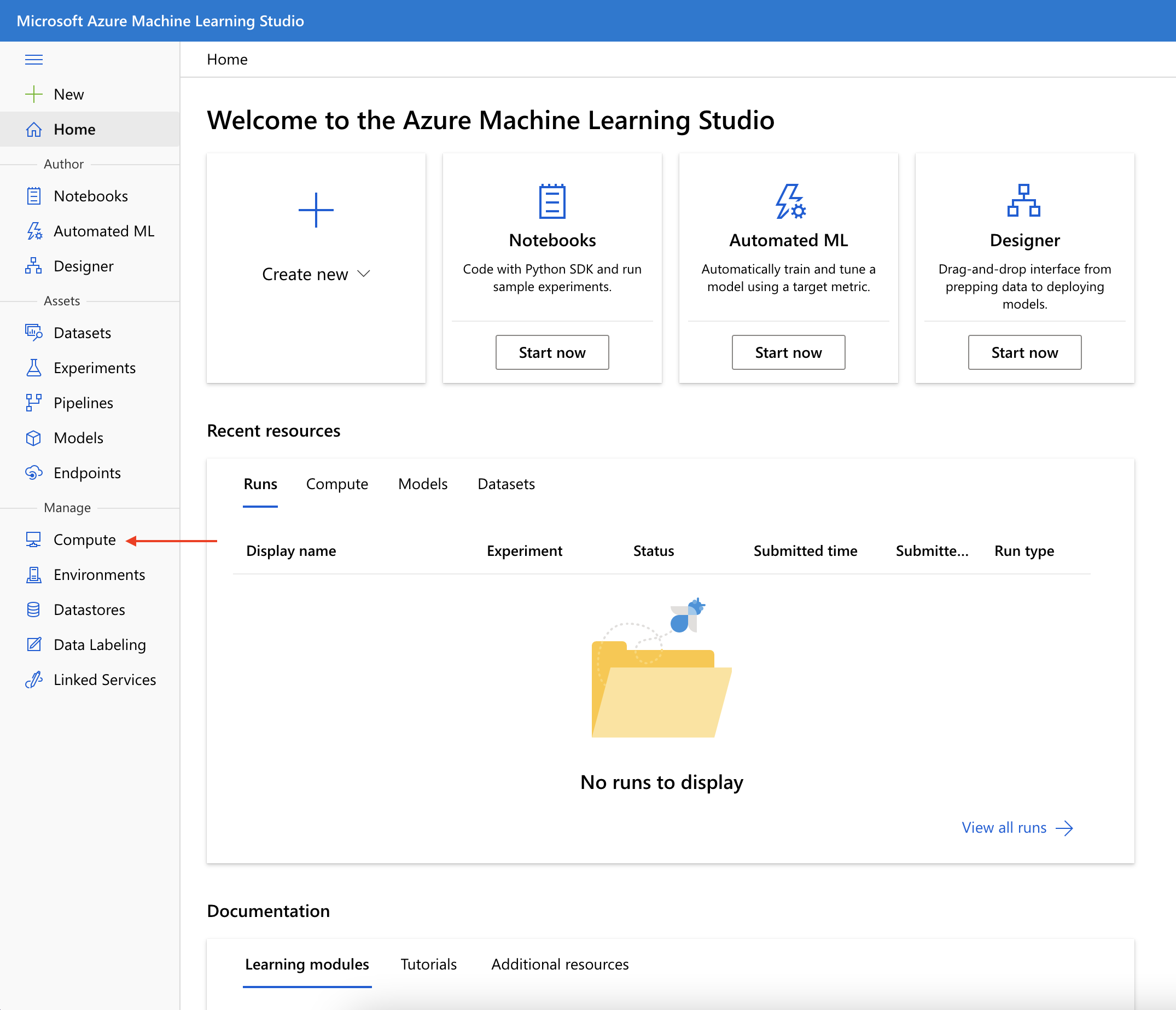The image size is (1176, 1010).
Task: Sort by Submitted time column header
Action: (805, 551)
